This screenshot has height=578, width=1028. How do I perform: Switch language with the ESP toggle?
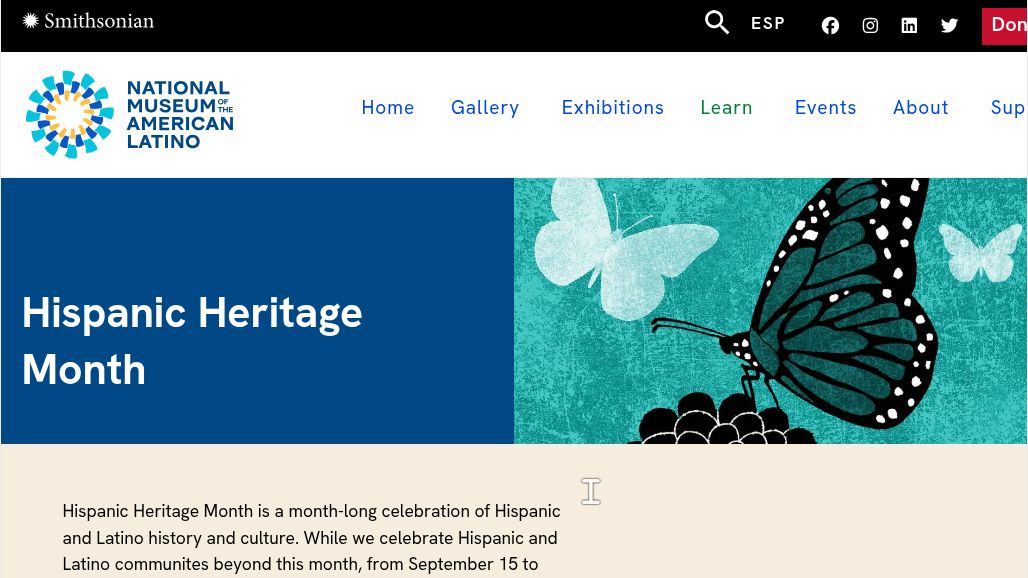[x=768, y=24]
